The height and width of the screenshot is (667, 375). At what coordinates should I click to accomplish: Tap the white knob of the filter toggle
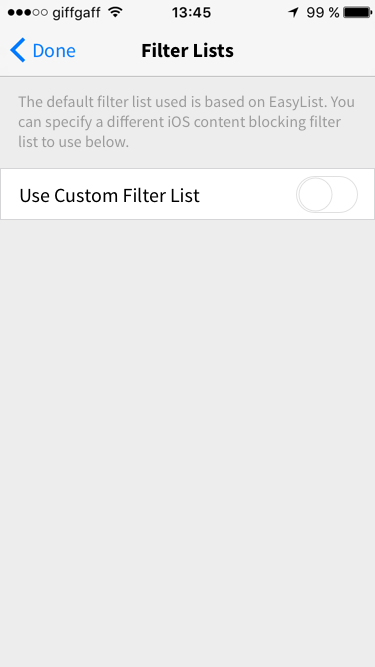315,195
